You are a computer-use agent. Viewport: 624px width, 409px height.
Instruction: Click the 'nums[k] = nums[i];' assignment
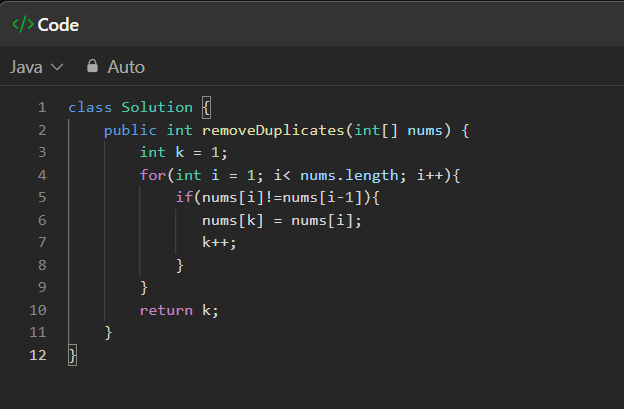tap(282, 220)
